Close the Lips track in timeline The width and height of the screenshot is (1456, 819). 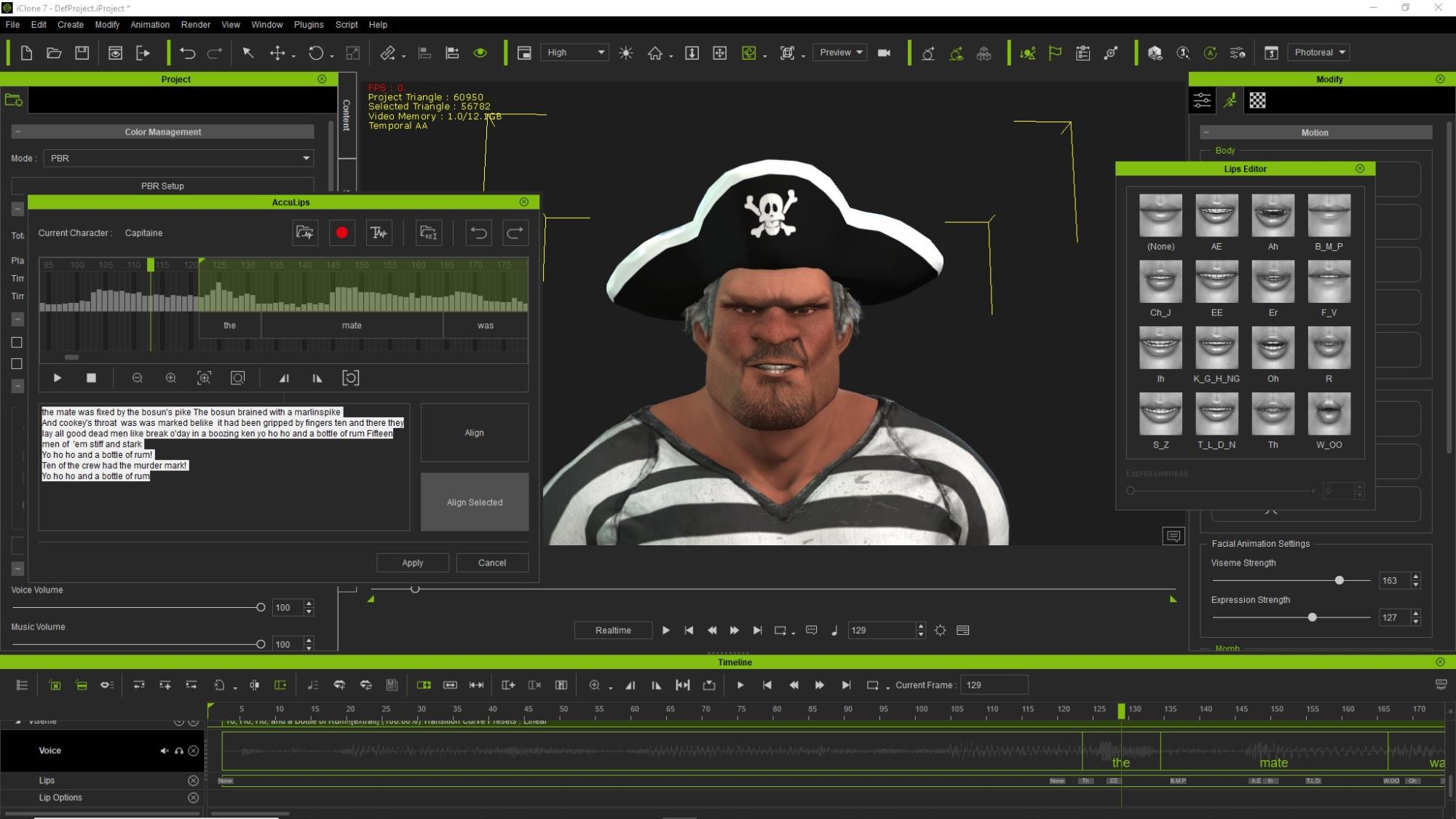point(193,780)
